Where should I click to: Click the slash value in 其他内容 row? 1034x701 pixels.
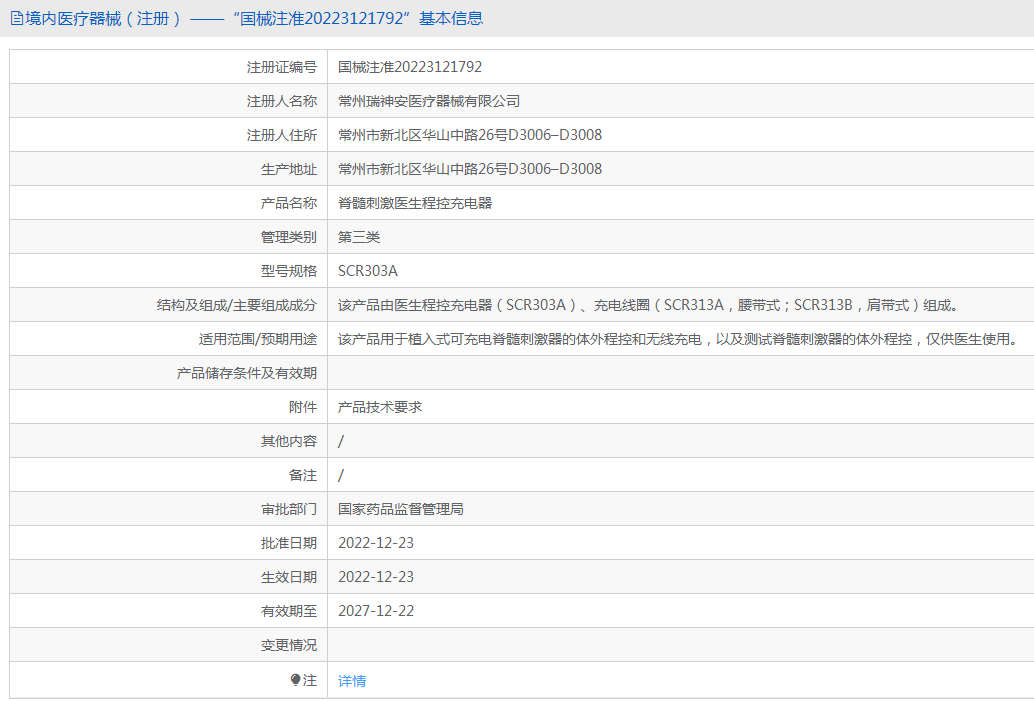pos(341,441)
